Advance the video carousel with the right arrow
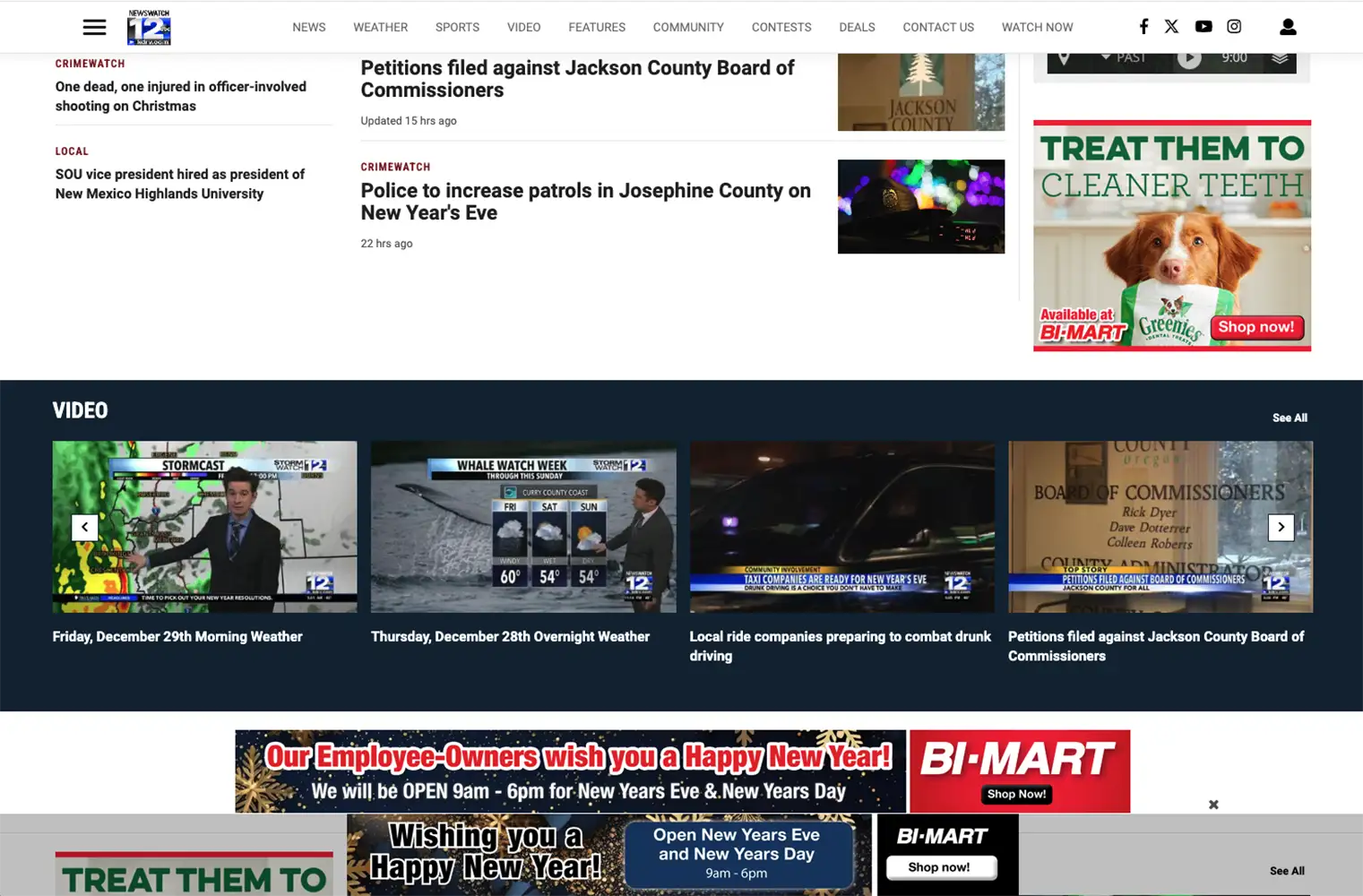The width and height of the screenshot is (1363, 896). 1281,527
